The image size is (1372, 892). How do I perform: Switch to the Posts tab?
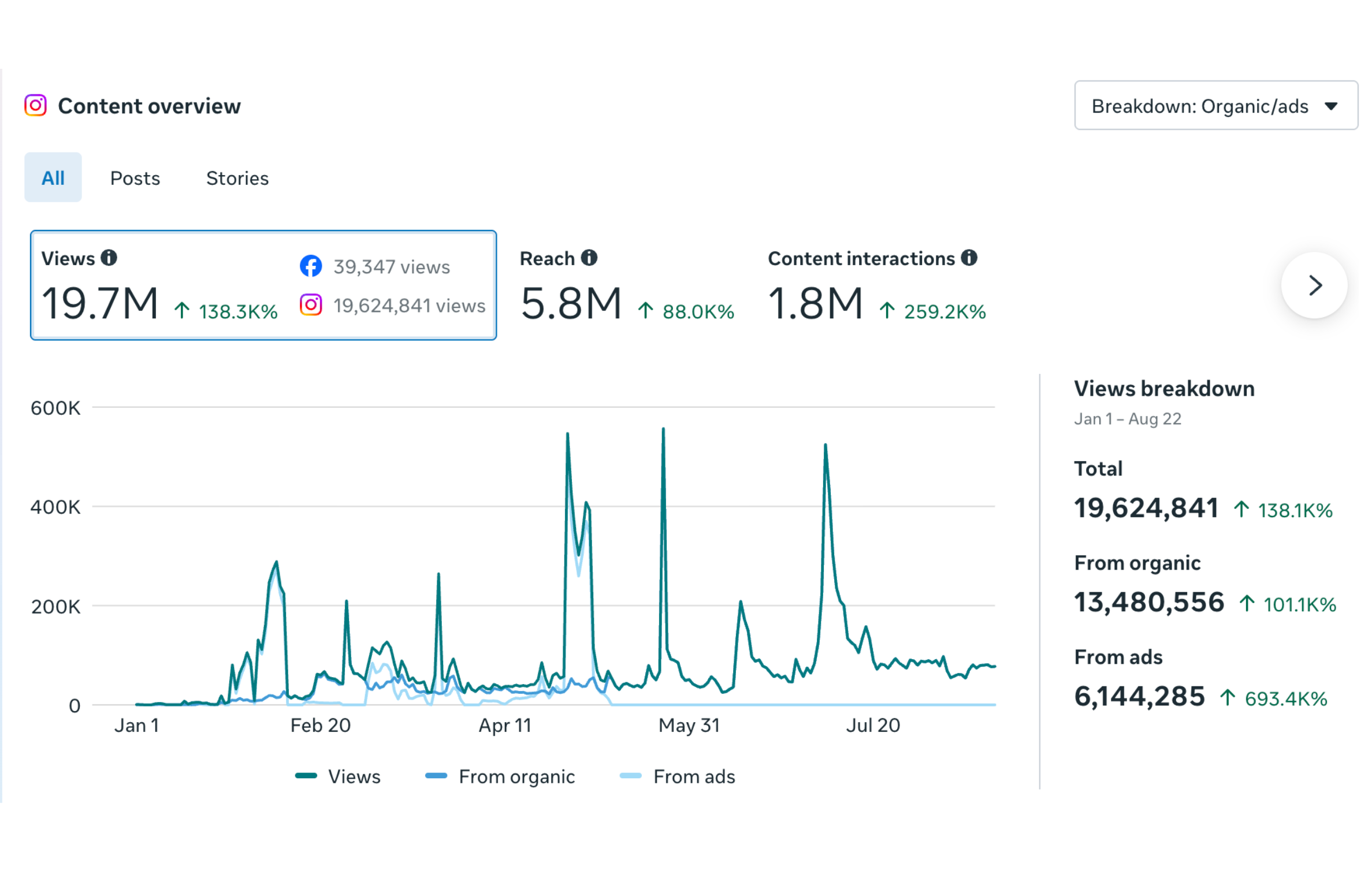135,178
